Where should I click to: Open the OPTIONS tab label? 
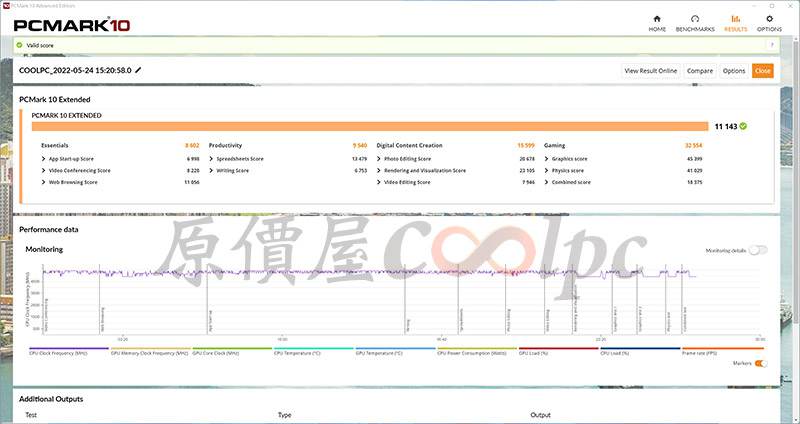[x=769, y=29]
